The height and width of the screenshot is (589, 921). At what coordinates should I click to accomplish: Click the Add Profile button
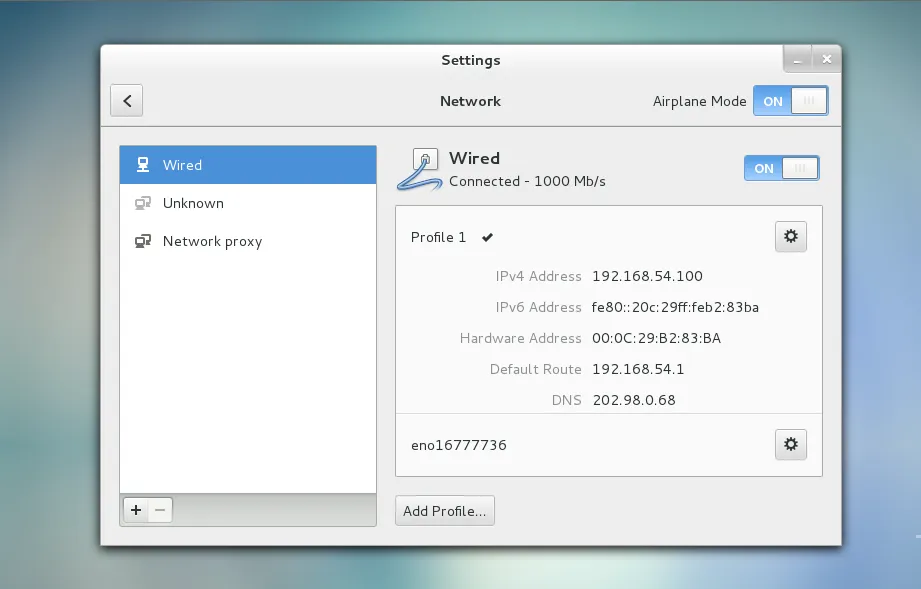click(444, 510)
